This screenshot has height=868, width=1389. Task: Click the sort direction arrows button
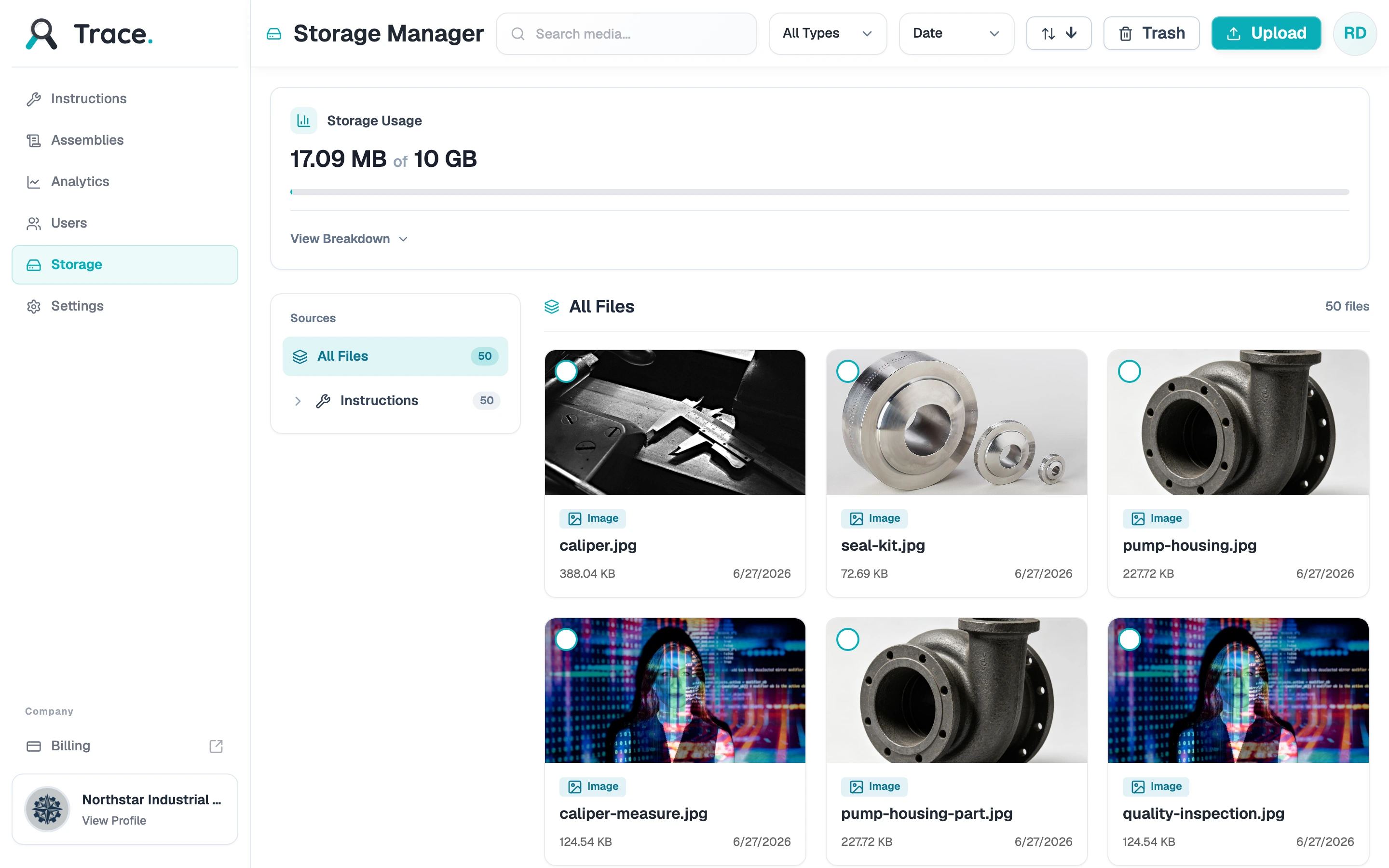tap(1059, 33)
